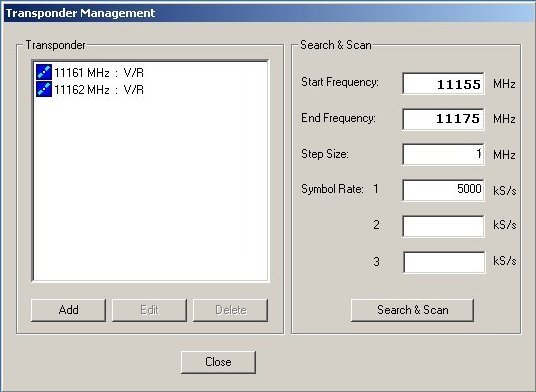
Task: Click satellite icon next to 11161 MHz
Action: (44, 72)
